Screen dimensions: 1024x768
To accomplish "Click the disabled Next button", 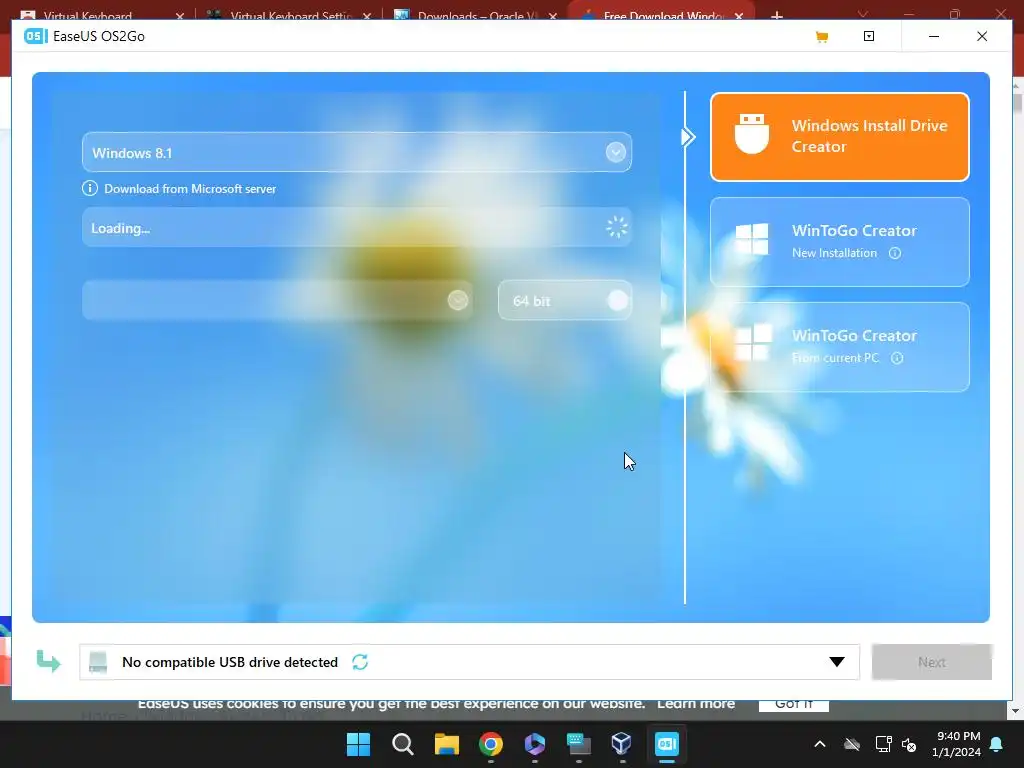I will click(931, 662).
